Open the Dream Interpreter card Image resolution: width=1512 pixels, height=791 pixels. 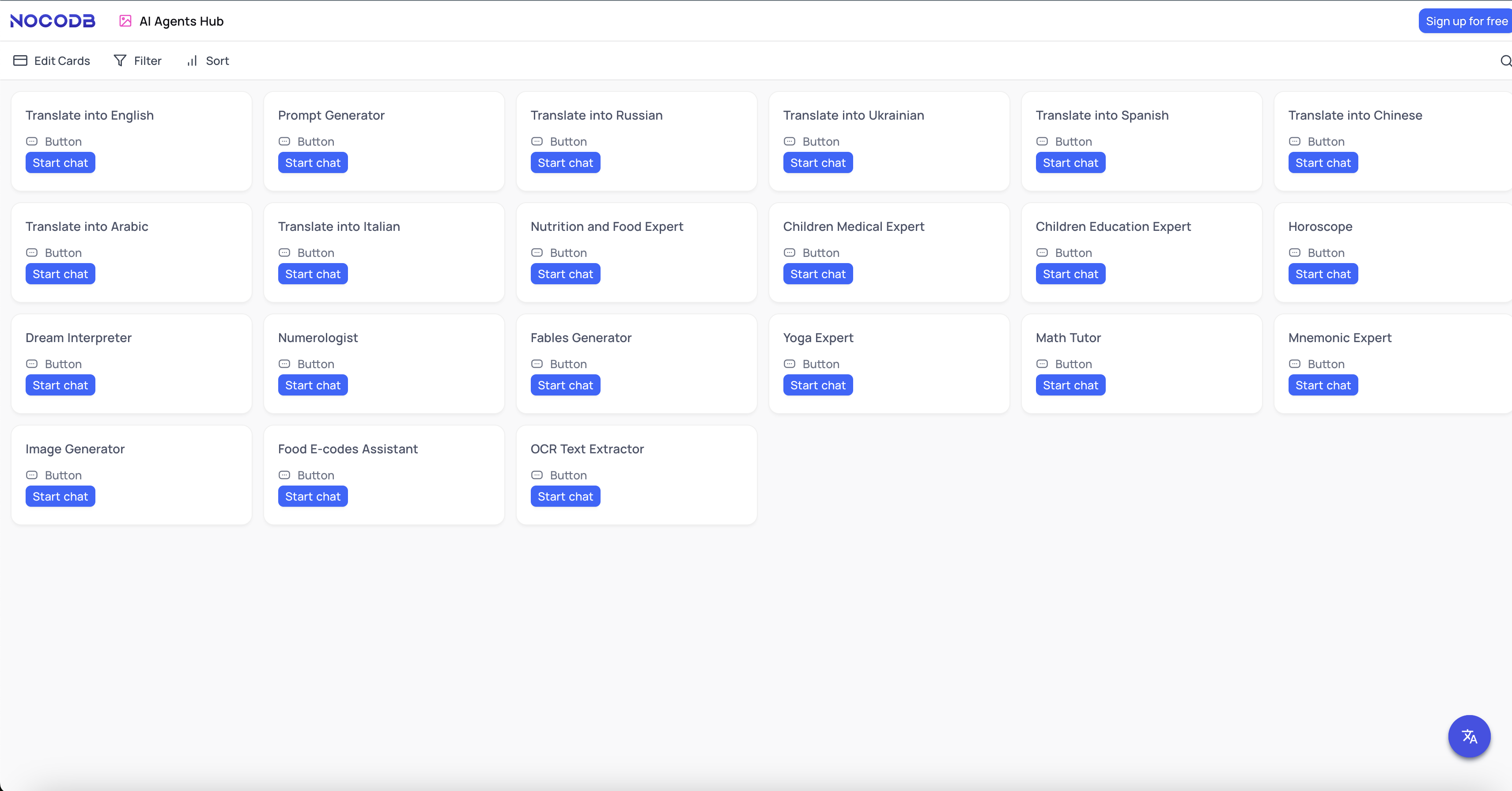pos(79,337)
